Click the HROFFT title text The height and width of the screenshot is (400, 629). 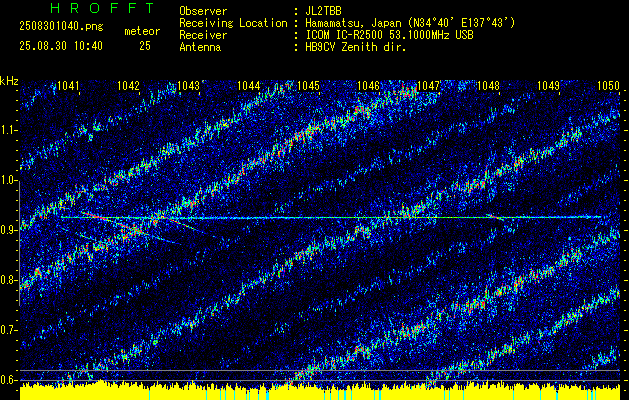click(x=103, y=8)
